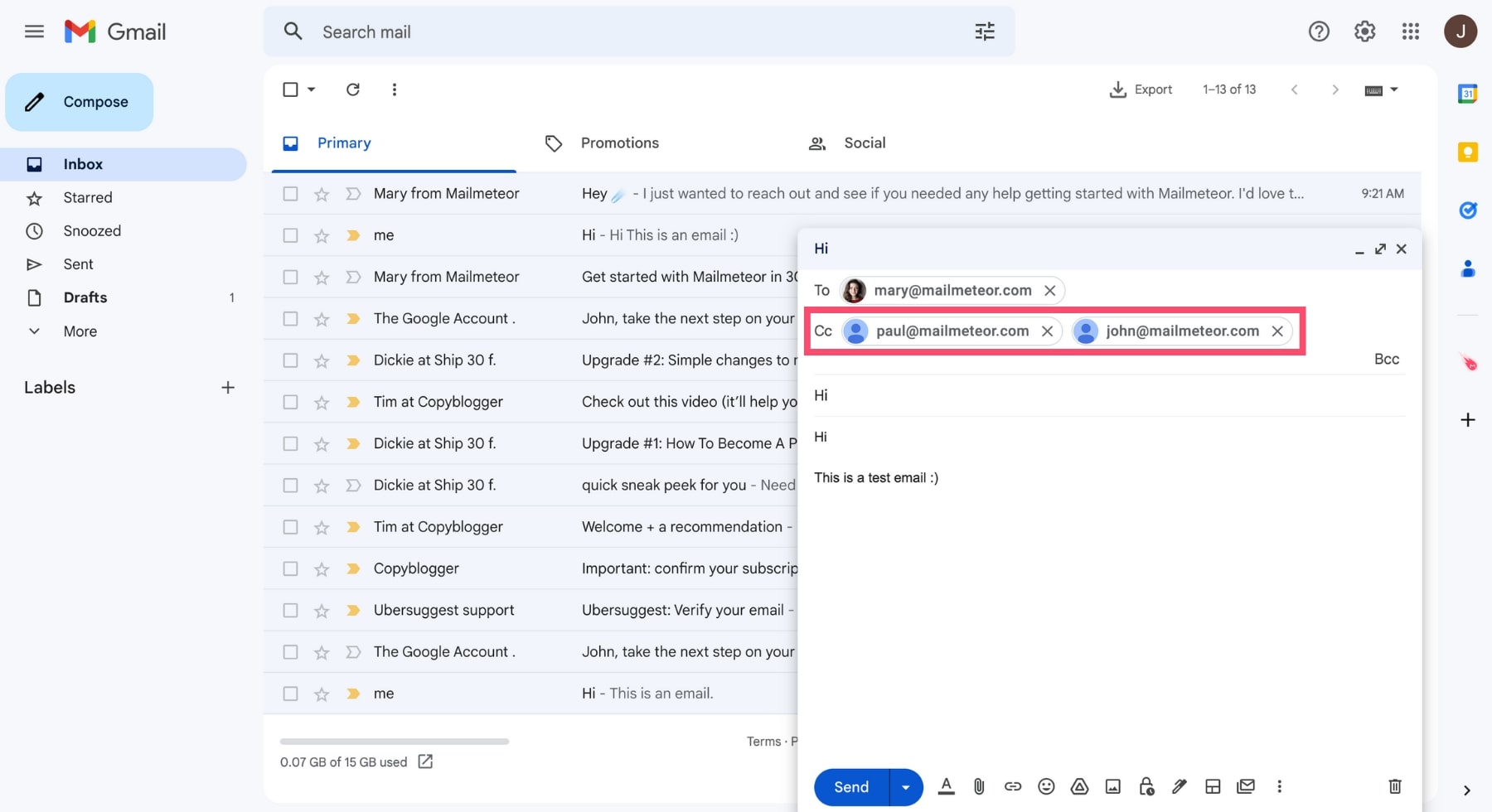Select the checkbox for the Copyblogger email
This screenshot has width=1492, height=812.
click(x=290, y=568)
